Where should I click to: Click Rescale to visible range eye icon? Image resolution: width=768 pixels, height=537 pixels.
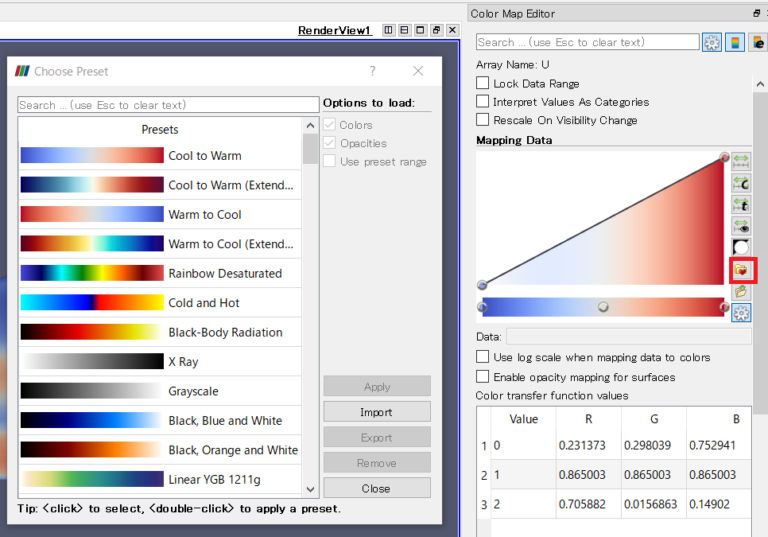click(x=741, y=227)
